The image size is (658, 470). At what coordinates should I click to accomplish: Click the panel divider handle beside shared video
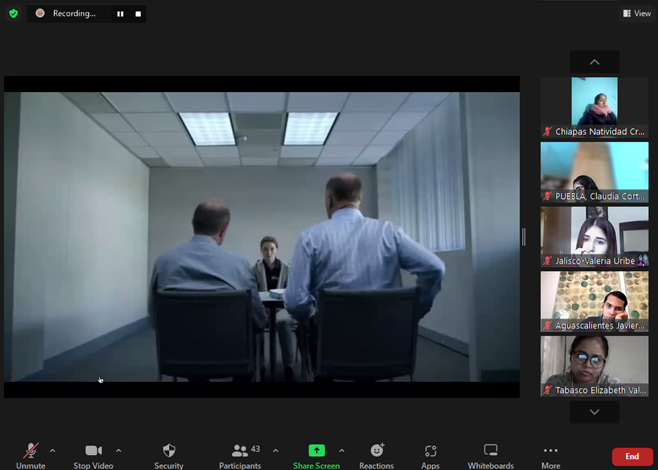point(524,237)
